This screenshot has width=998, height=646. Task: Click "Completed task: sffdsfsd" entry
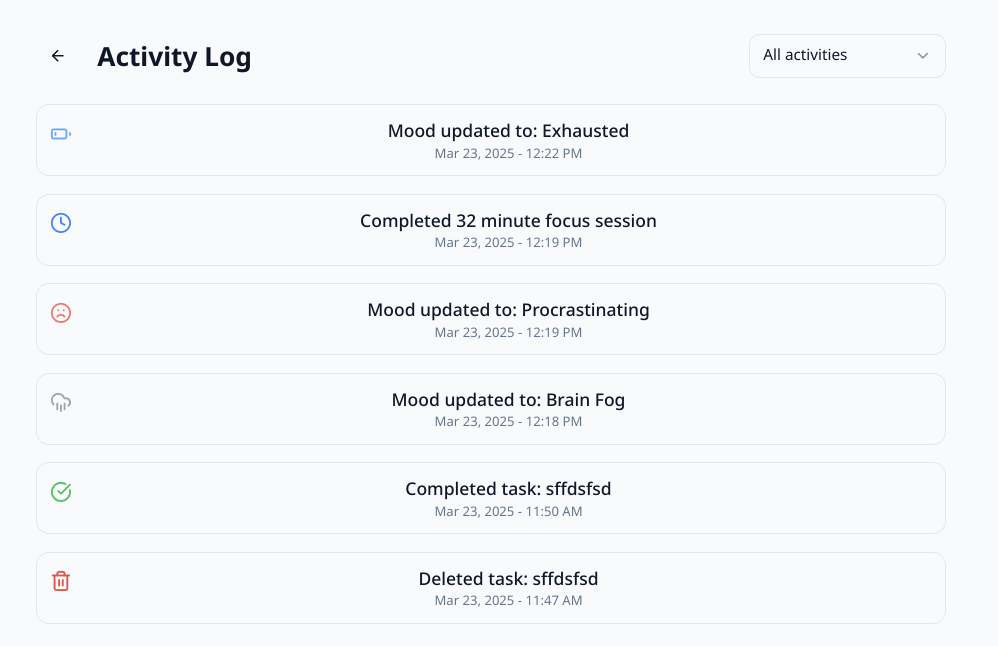point(508,489)
